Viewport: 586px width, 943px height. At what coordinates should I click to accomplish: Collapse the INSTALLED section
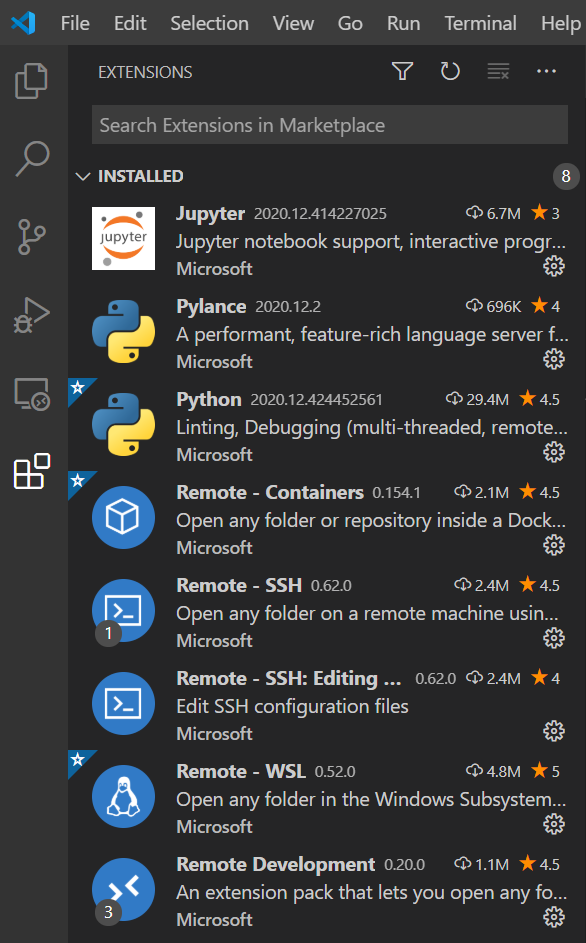coord(83,175)
